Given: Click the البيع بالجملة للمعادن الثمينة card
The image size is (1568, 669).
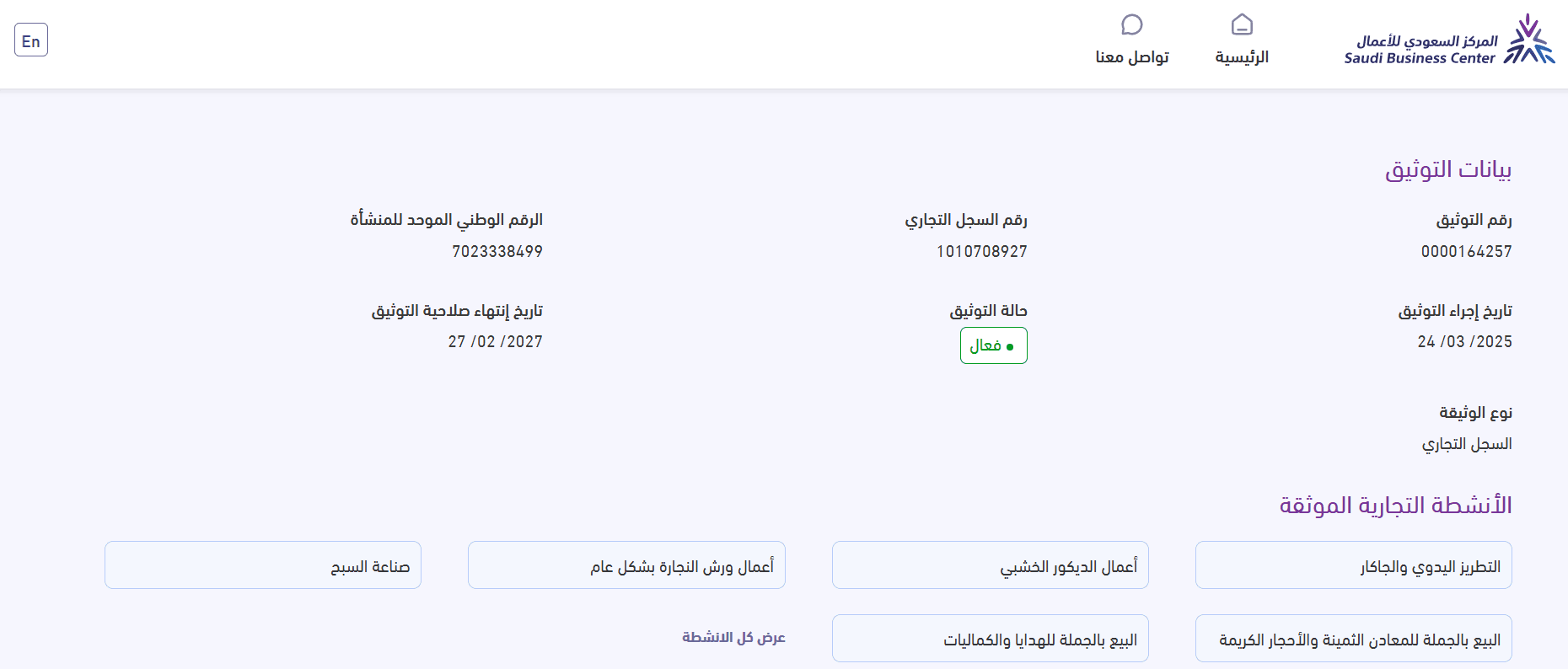Looking at the screenshot, I should [1353, 640].
